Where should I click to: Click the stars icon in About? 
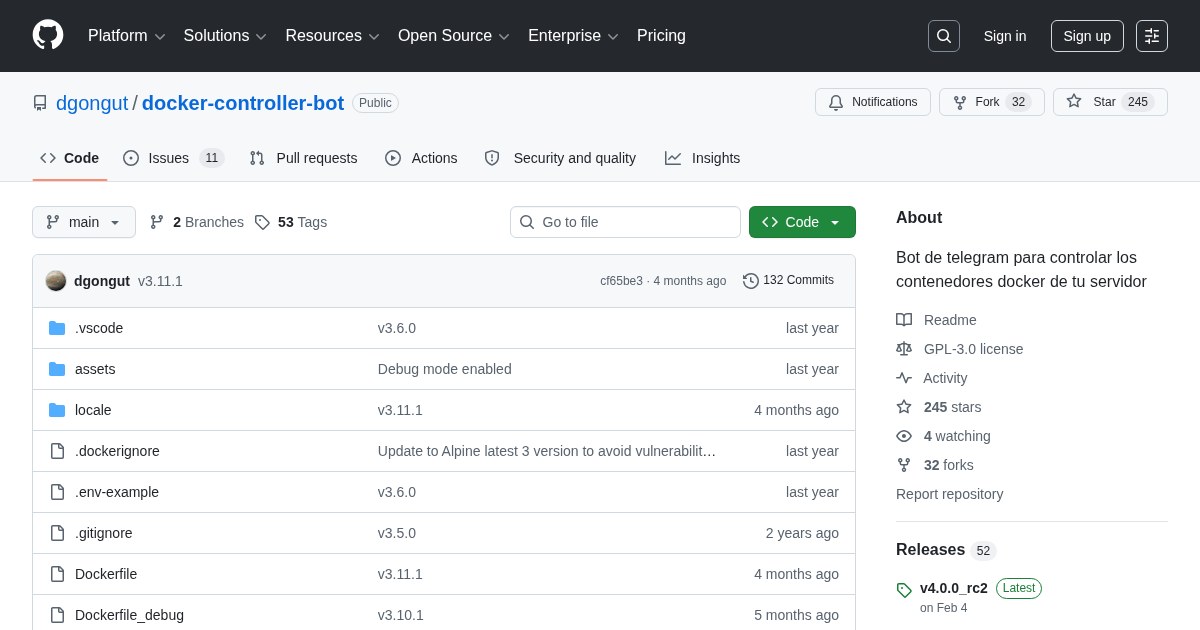pyautogui.click(x=904, y=407)
